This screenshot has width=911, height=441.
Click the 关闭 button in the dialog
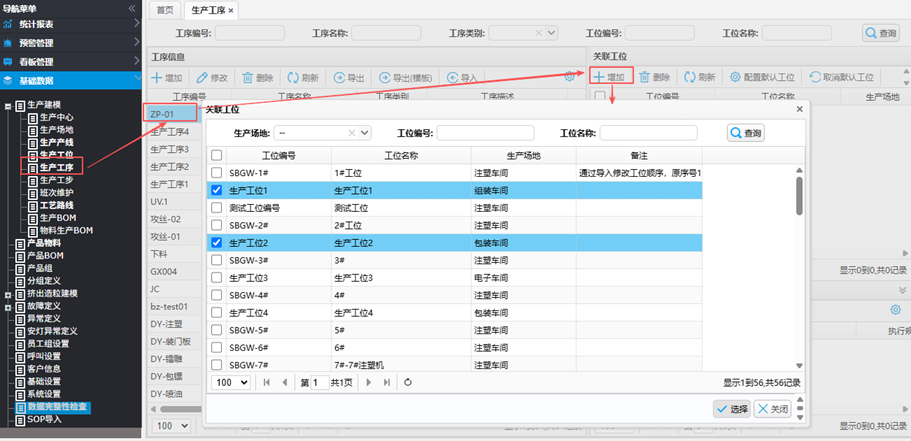[772, 409]
